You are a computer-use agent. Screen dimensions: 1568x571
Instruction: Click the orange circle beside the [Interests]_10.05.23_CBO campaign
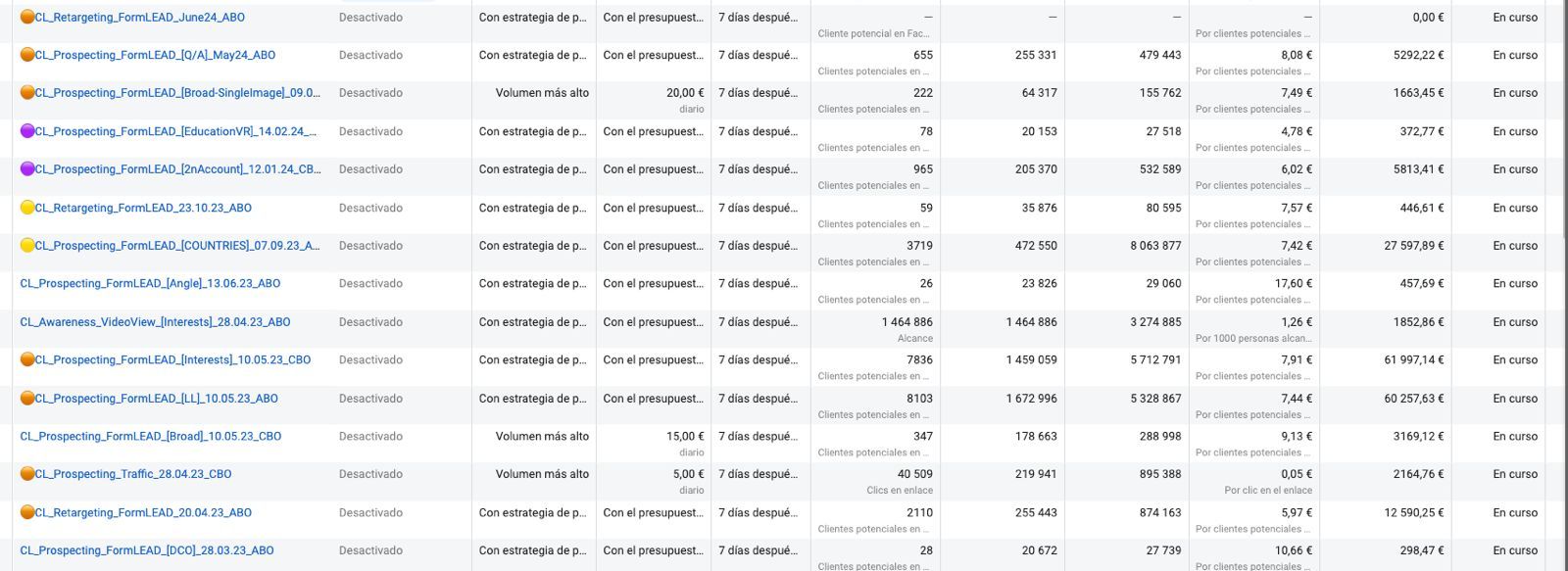tap(27, 359)
